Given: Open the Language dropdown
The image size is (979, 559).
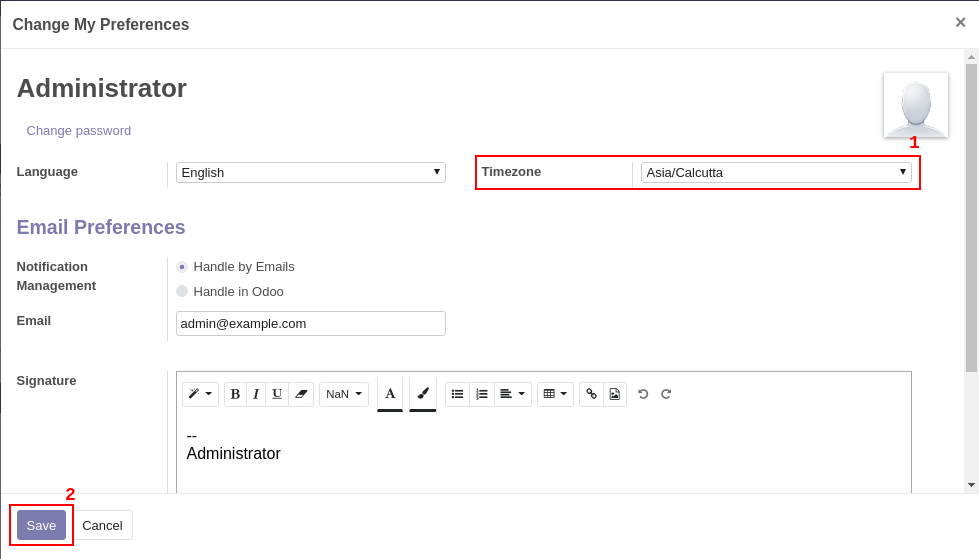Looking at the screenshot, I should point(310,172).
